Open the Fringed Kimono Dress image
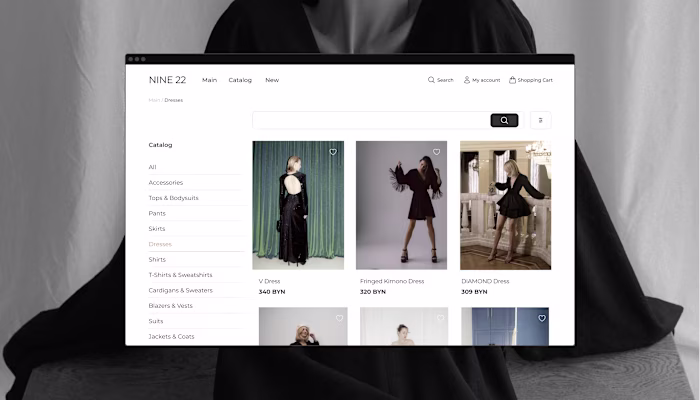The width and height of the screenshot is (700, 400). click(x=401, y=205)
